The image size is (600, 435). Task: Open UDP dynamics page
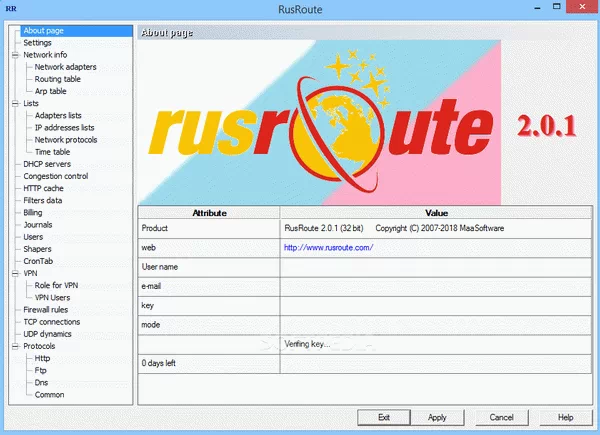pyautogui.click(x=47, y=334)
